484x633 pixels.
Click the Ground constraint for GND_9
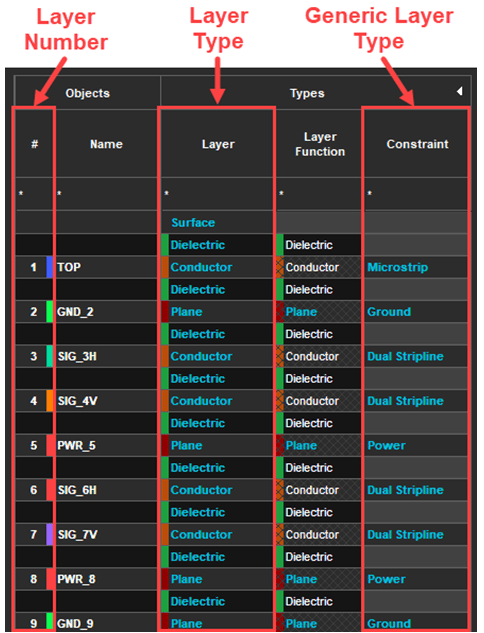pos(416,622)
